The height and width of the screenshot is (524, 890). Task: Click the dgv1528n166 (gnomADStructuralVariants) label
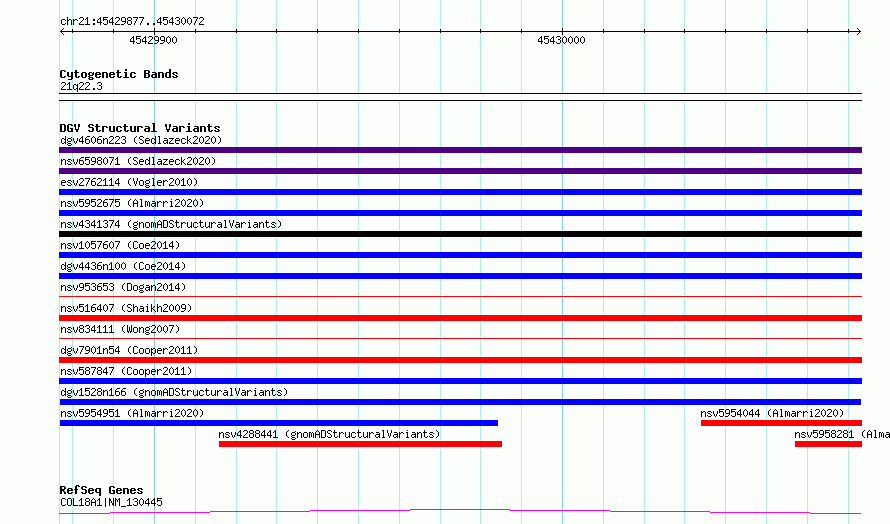coord(174,392)
